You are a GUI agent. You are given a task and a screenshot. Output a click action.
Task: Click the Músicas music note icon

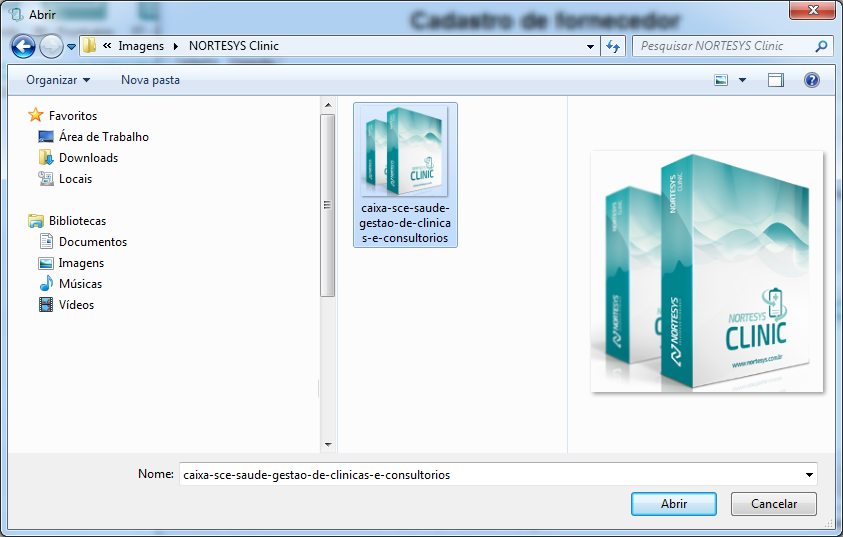coord(46,283)
